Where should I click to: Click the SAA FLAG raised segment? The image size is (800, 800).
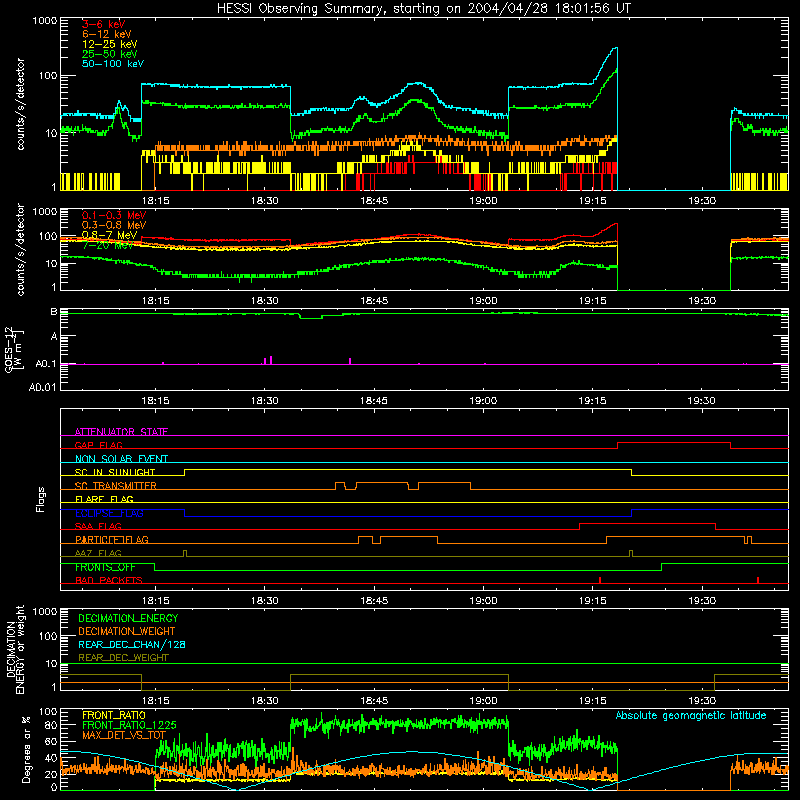tap(647, 523)
